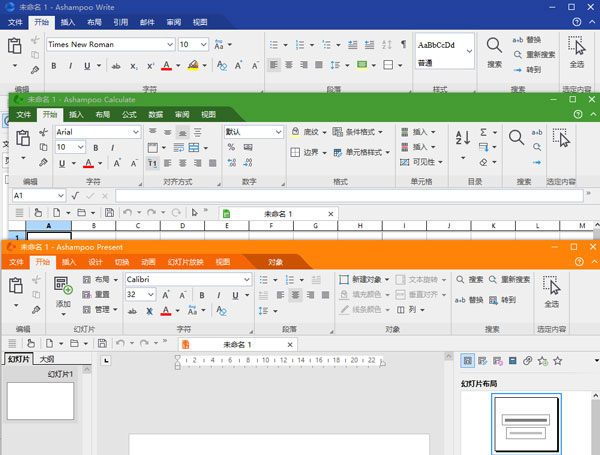The height and width of the screenshot is (455, 600).
Task: Click the 搜索 magnifier icon in Ashampoo Write
Action: [494, 46]
